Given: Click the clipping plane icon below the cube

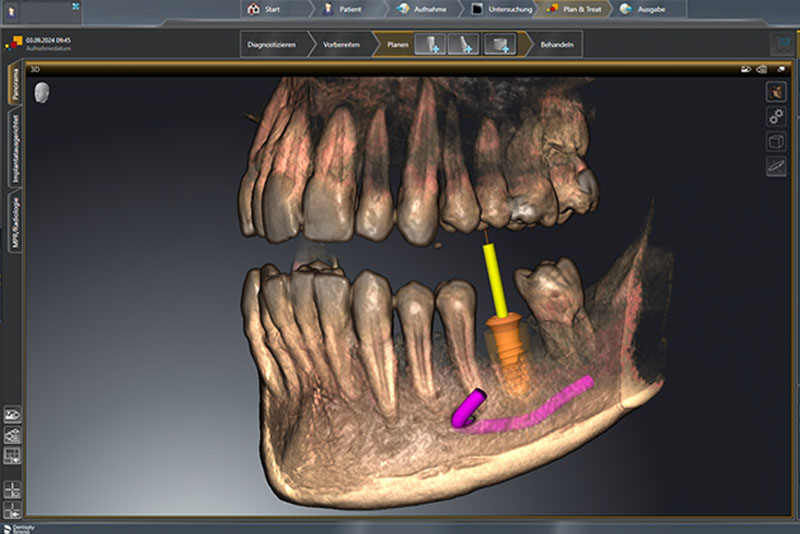Looking at the screenshot, I should coord(775,166).
